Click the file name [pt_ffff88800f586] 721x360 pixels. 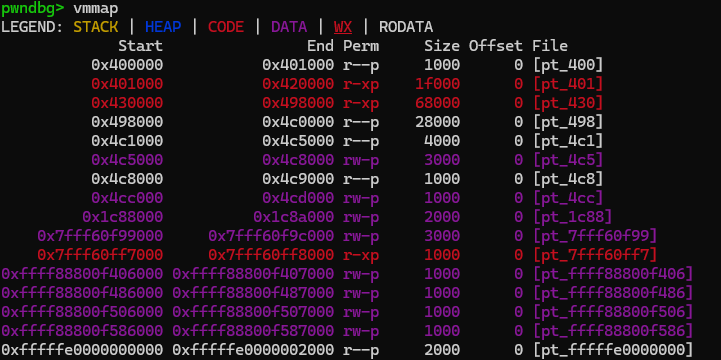pyautogui.click(x=613, y=330)
